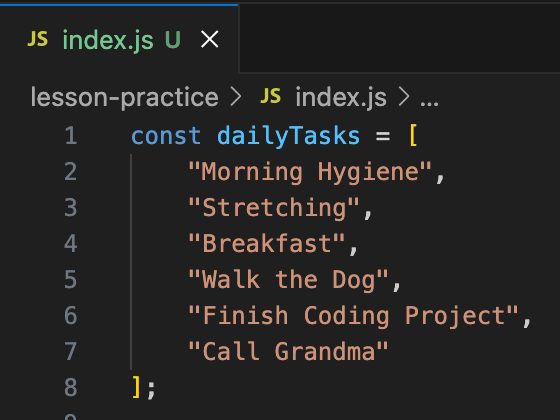Click the "Morning Hygiene" string

[310, 172]
